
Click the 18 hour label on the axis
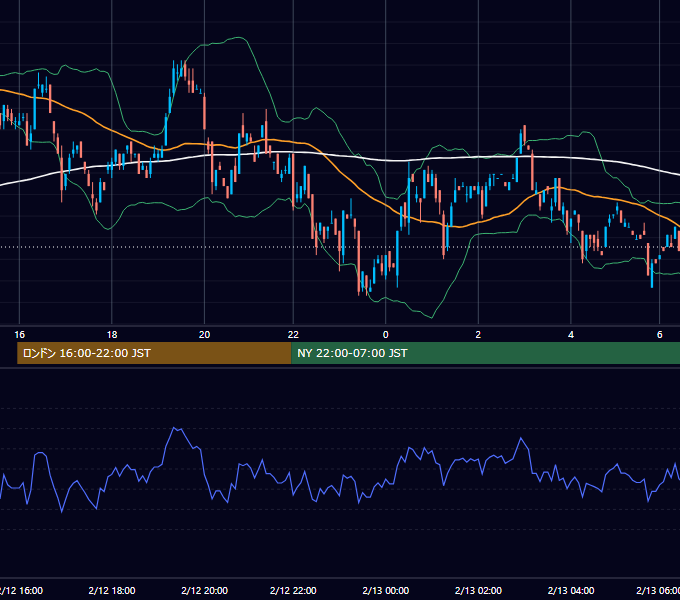click(x=112, y=335)
